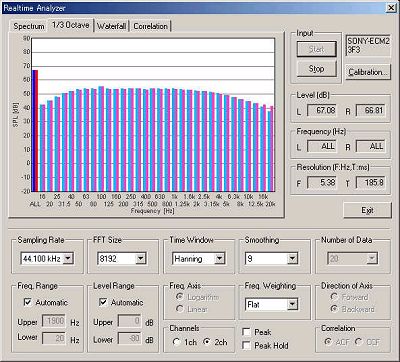Click the Freq. Range Lower Hz field

[54, 339]
